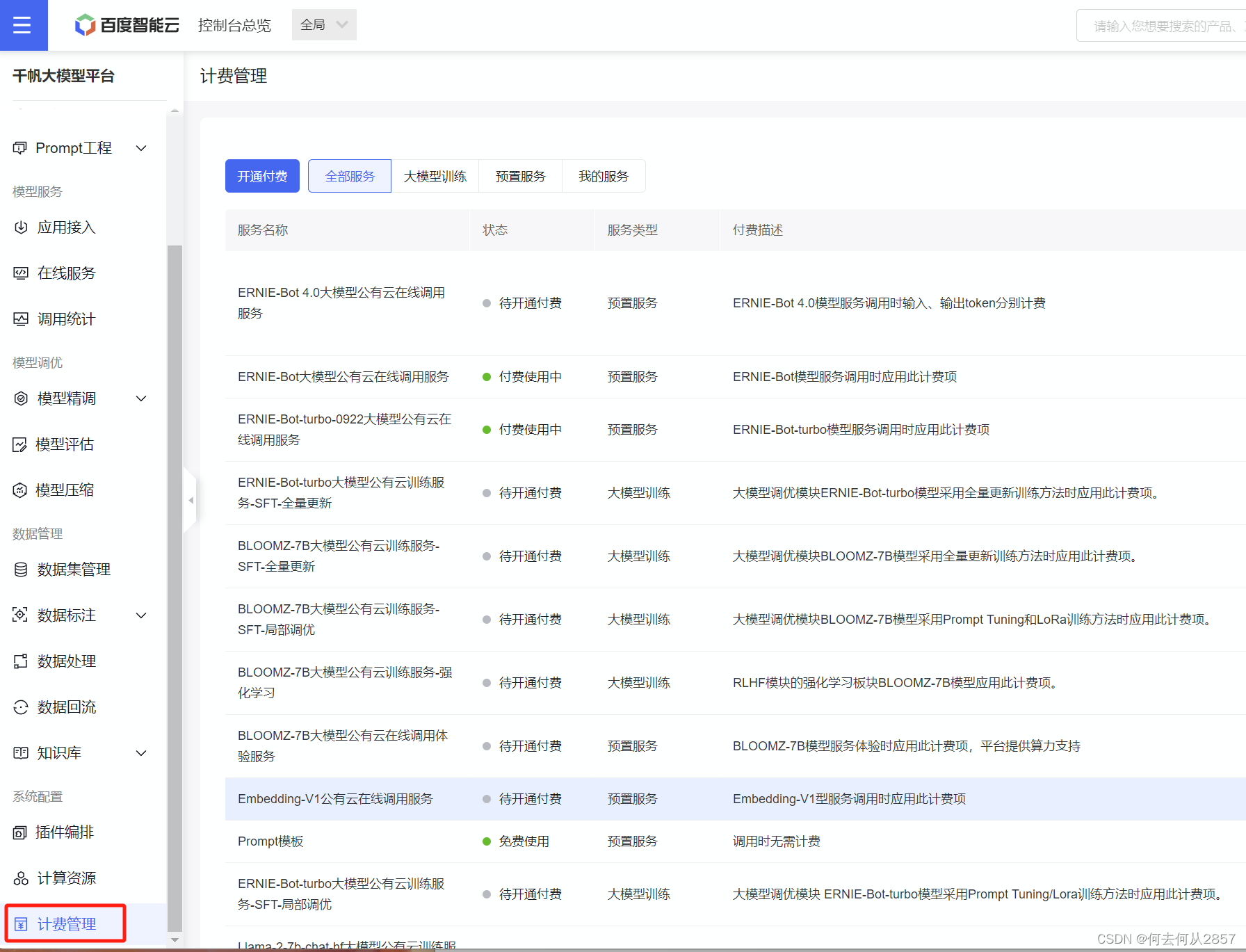This screenshot has height=952, width=1246.
Task: Click the 付费描述 column header
Action: (758, 230)
